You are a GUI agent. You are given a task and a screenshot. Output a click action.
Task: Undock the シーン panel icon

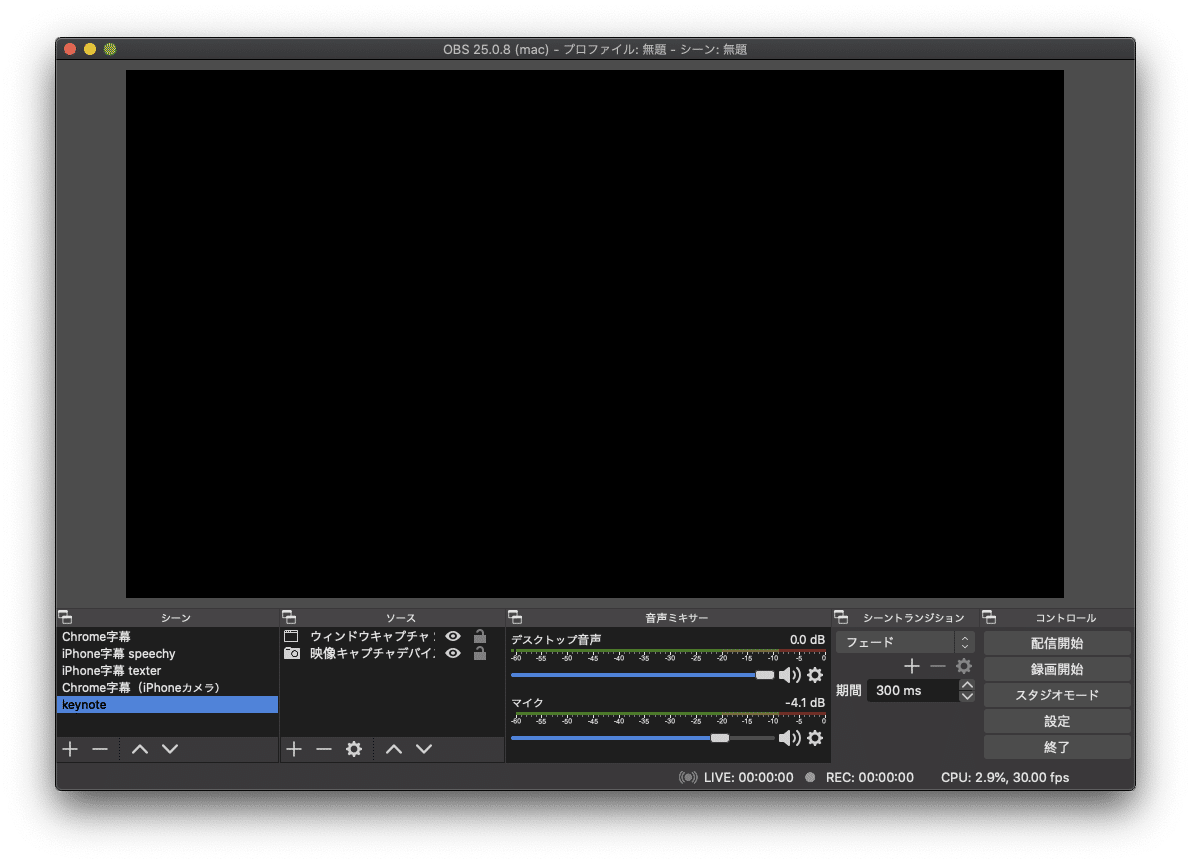coord(65,617)
